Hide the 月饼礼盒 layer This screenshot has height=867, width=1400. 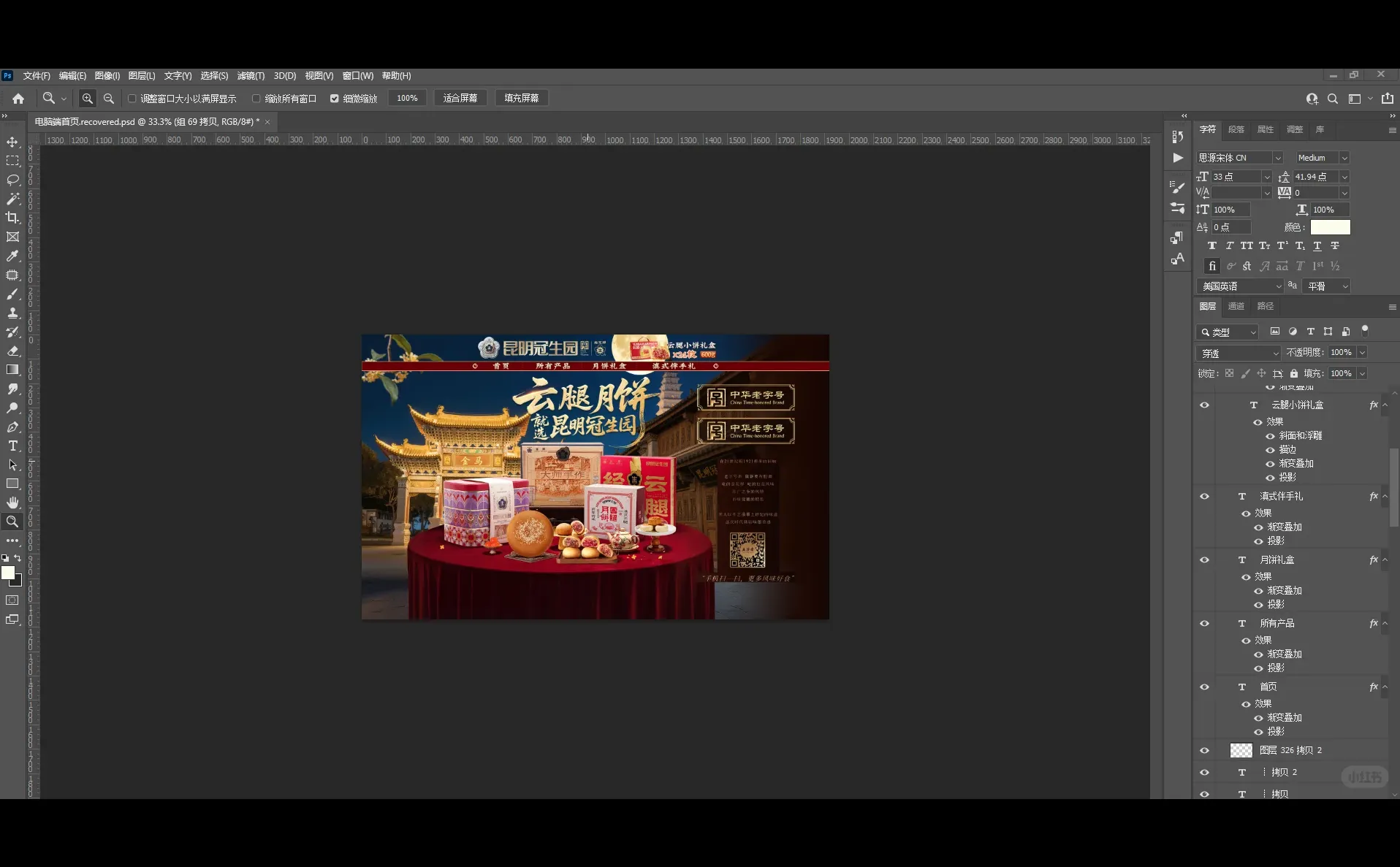(1204, 560)
